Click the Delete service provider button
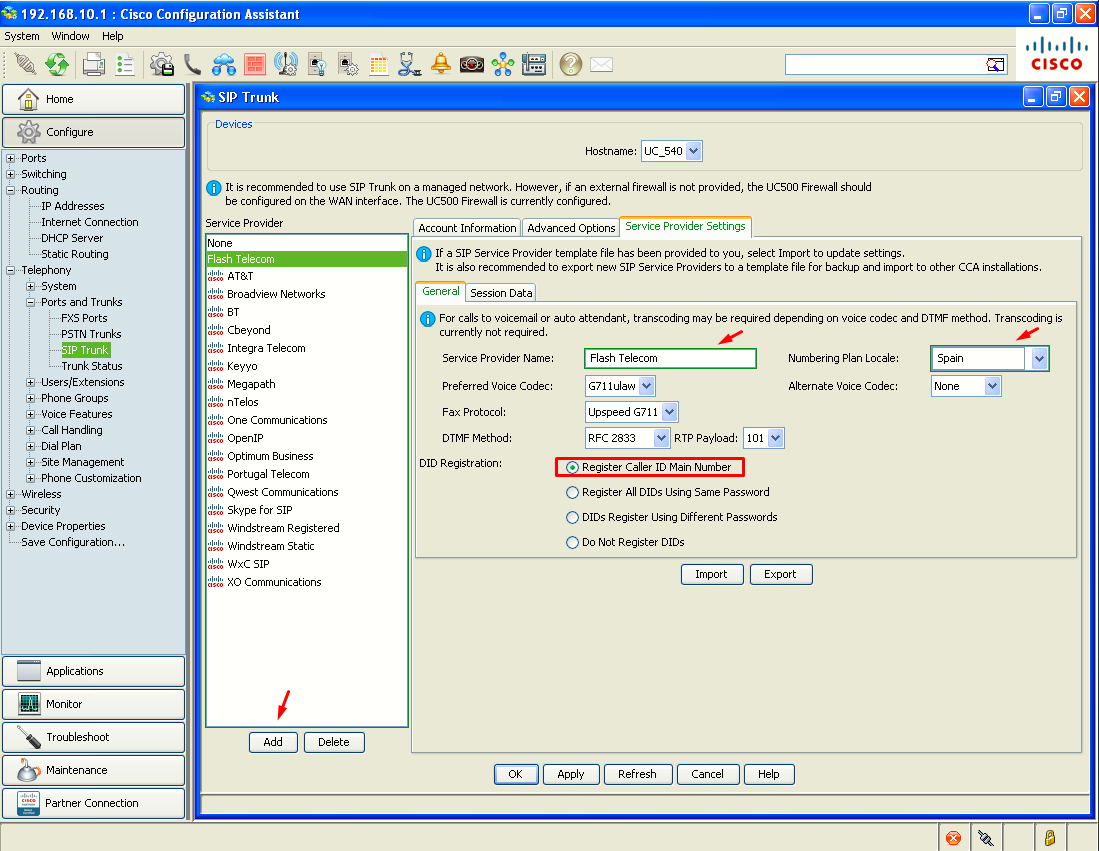 pos(334,742)
